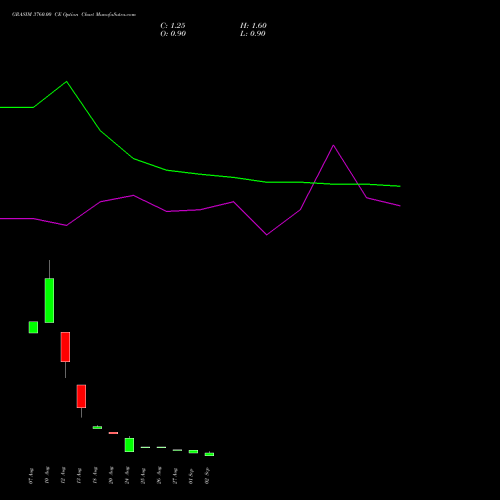Select the 07 Aug date label
Image resolution: width=500 pixels, height=500 pixels.
[x=31, y=476]
